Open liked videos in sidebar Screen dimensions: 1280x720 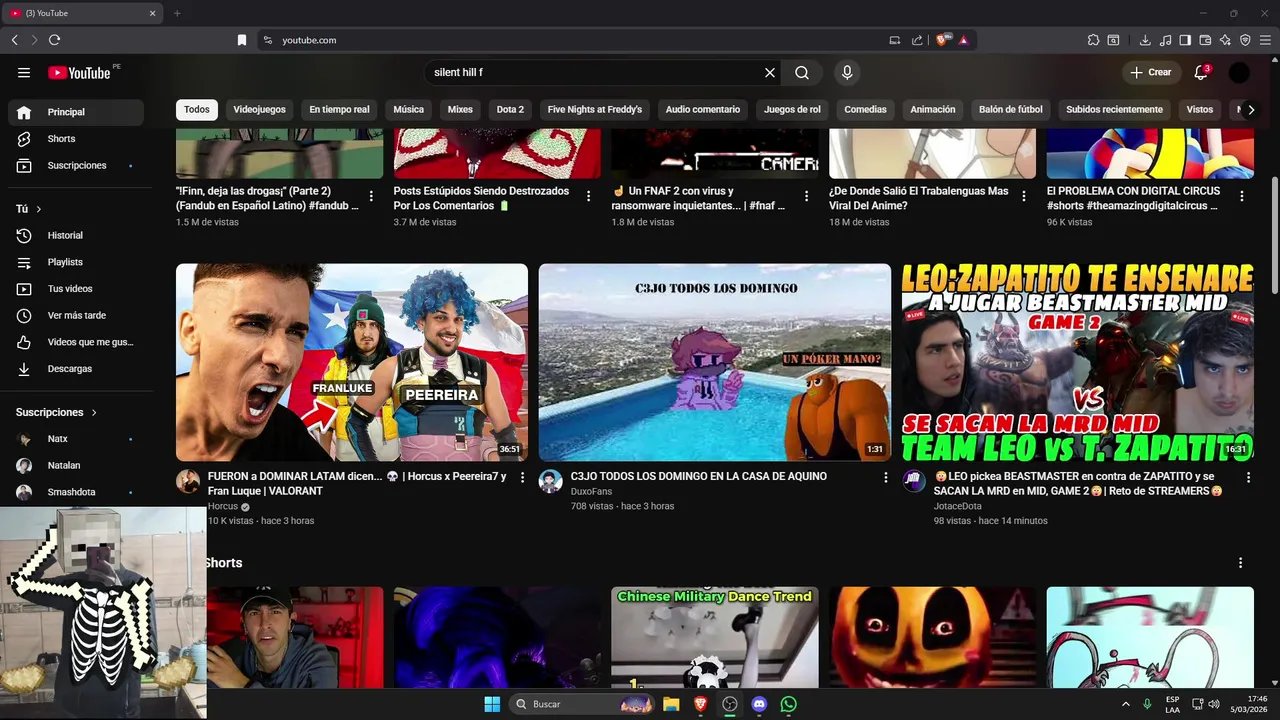[76, 342]
